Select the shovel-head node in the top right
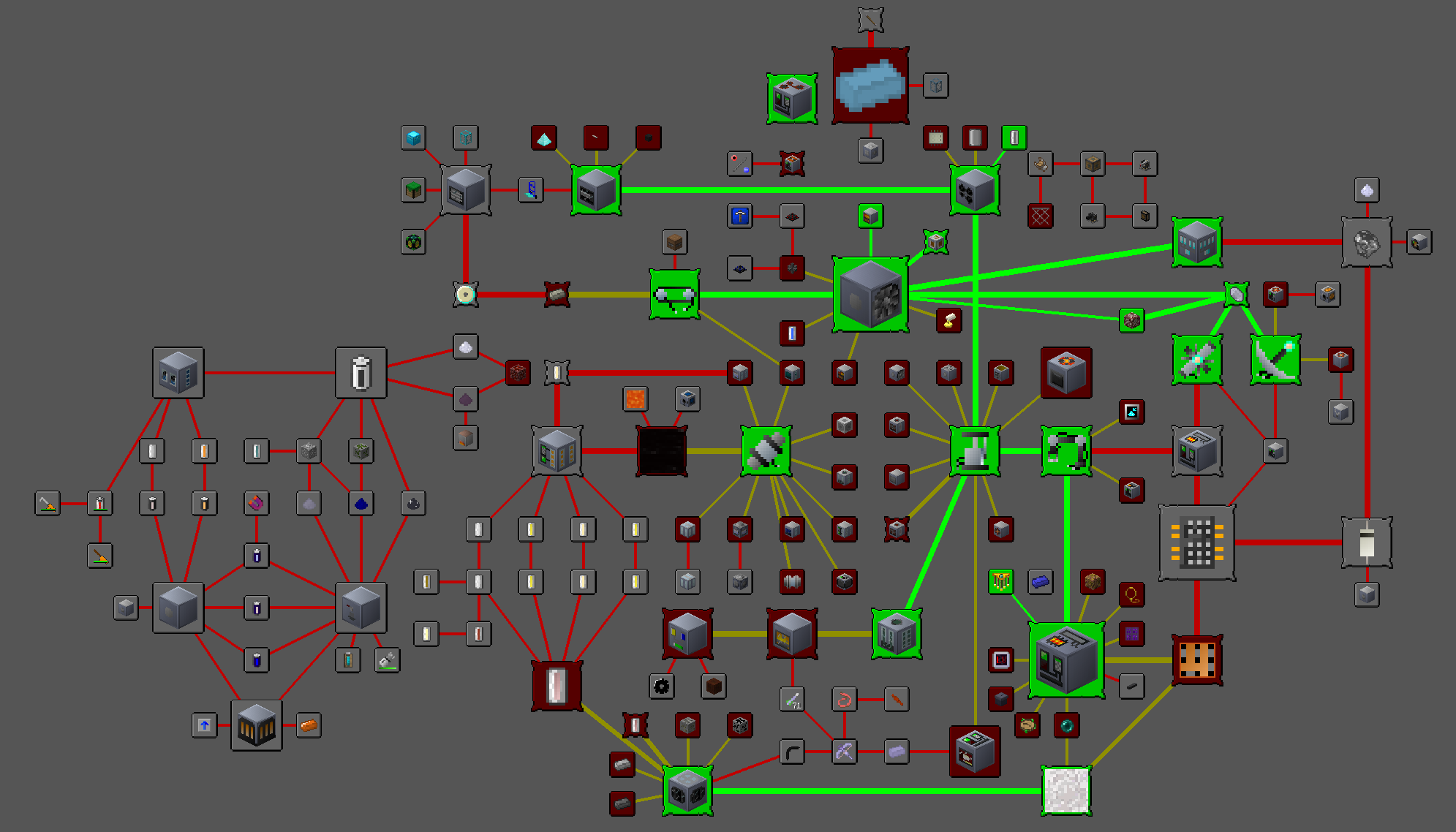1456x832 pixels. pos(1366,192)
